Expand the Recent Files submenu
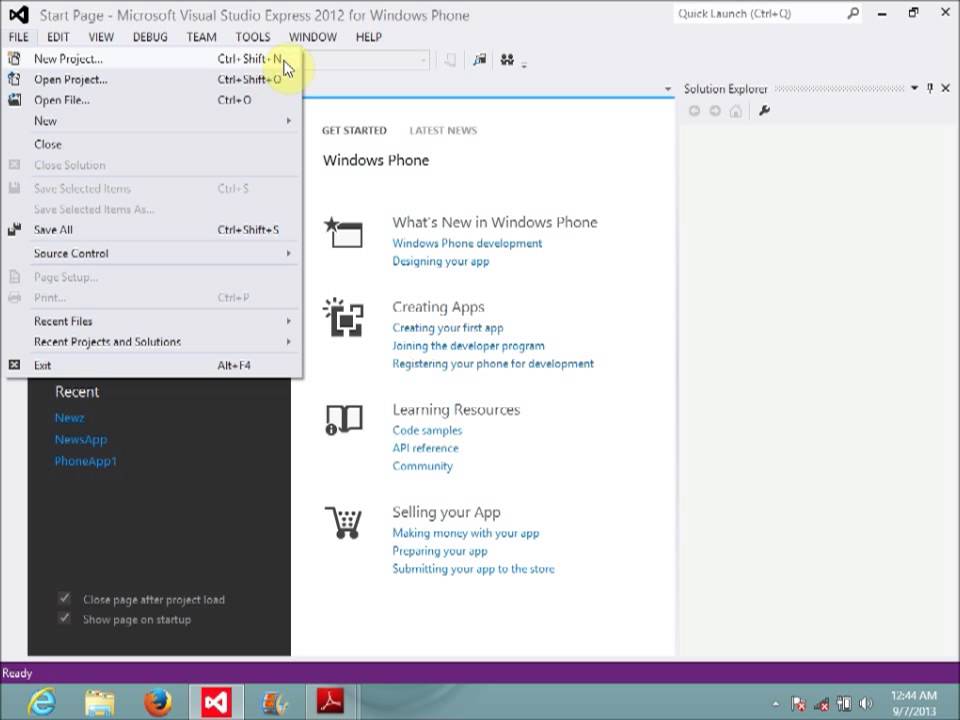 pyautogui.click(x=153, y=321)
